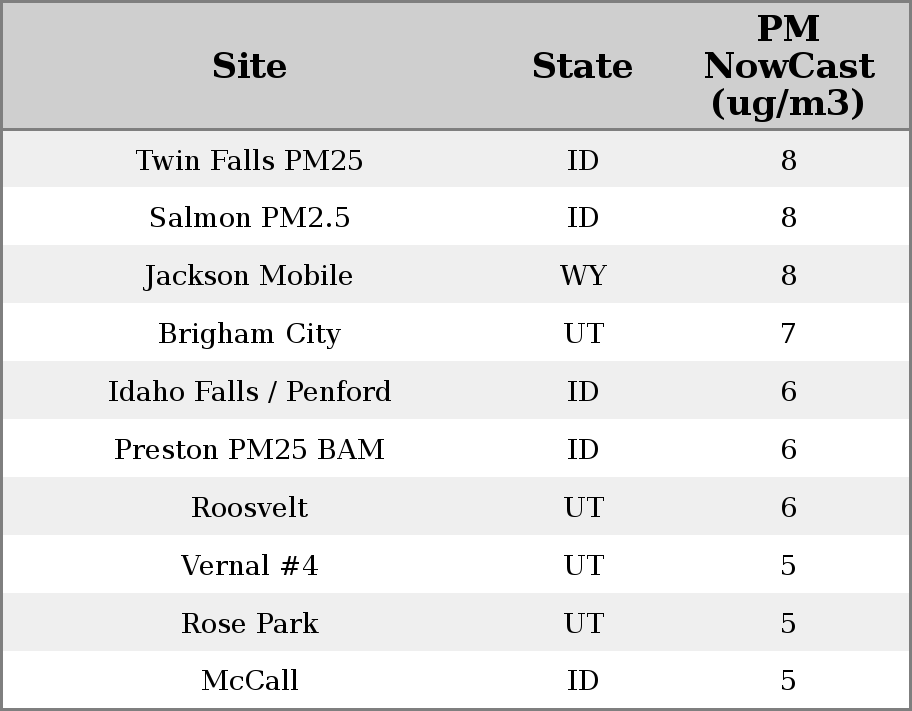Click the UT state cell for Rose Park
This screenshot has width=912, height=711.
tap(583, 624)
